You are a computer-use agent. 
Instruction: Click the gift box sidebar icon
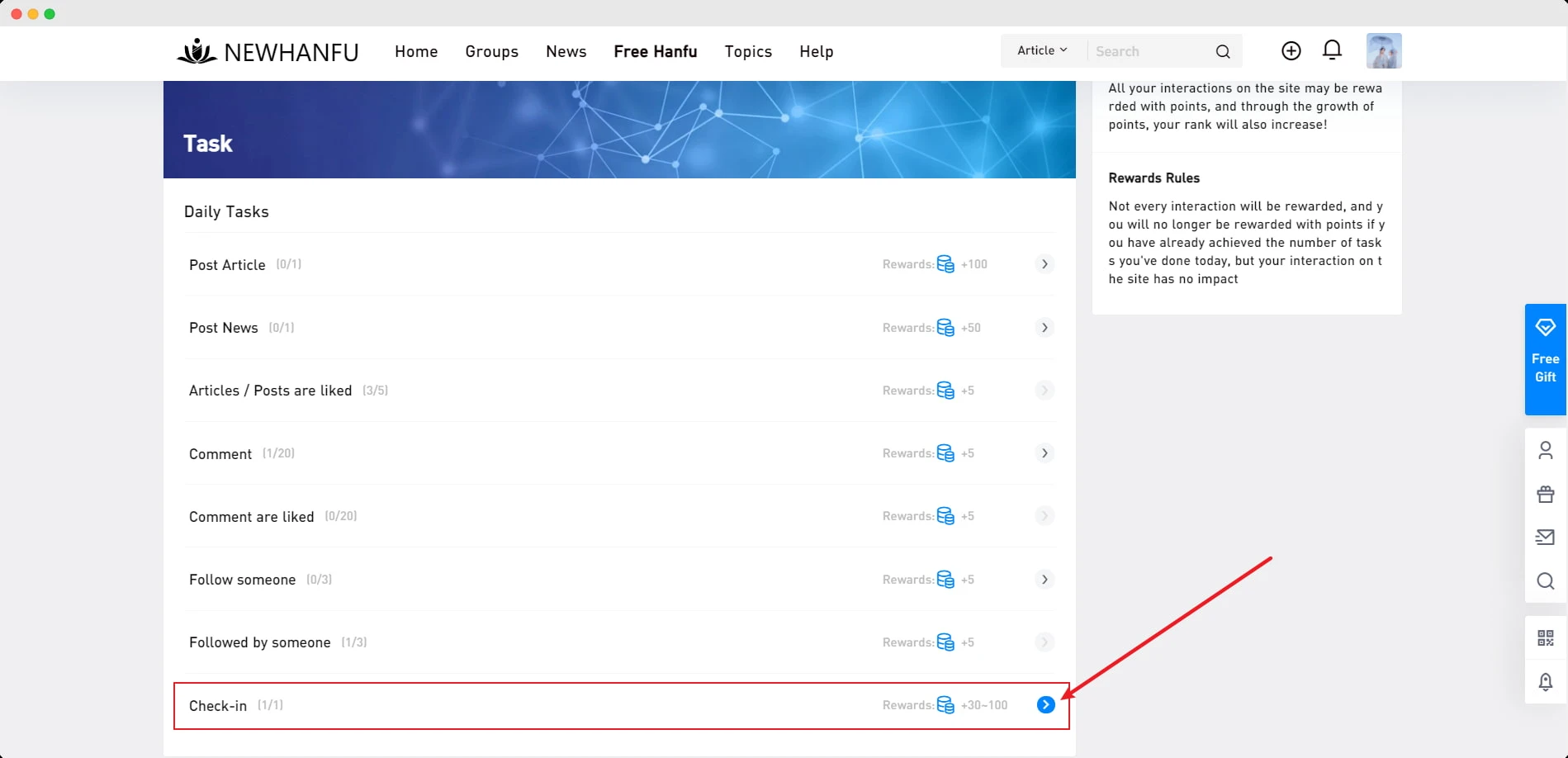click(x=1545, y=494)
